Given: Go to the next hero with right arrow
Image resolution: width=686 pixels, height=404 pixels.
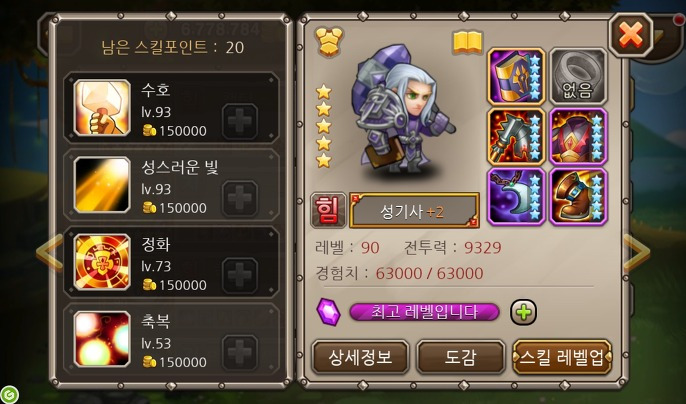Looking at the screenshot, I should click(x=637, y=253).
